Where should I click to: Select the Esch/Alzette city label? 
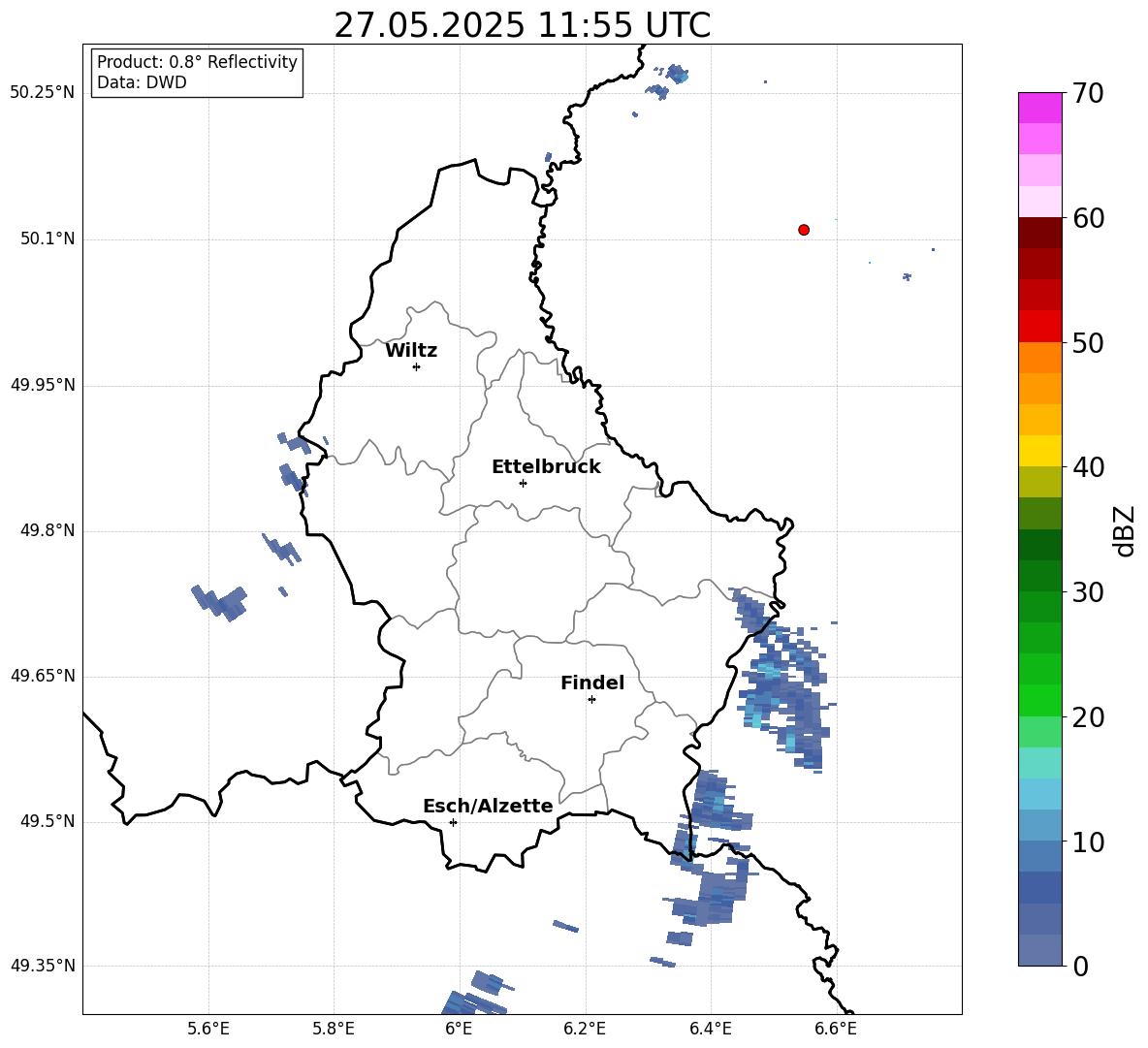488,806
